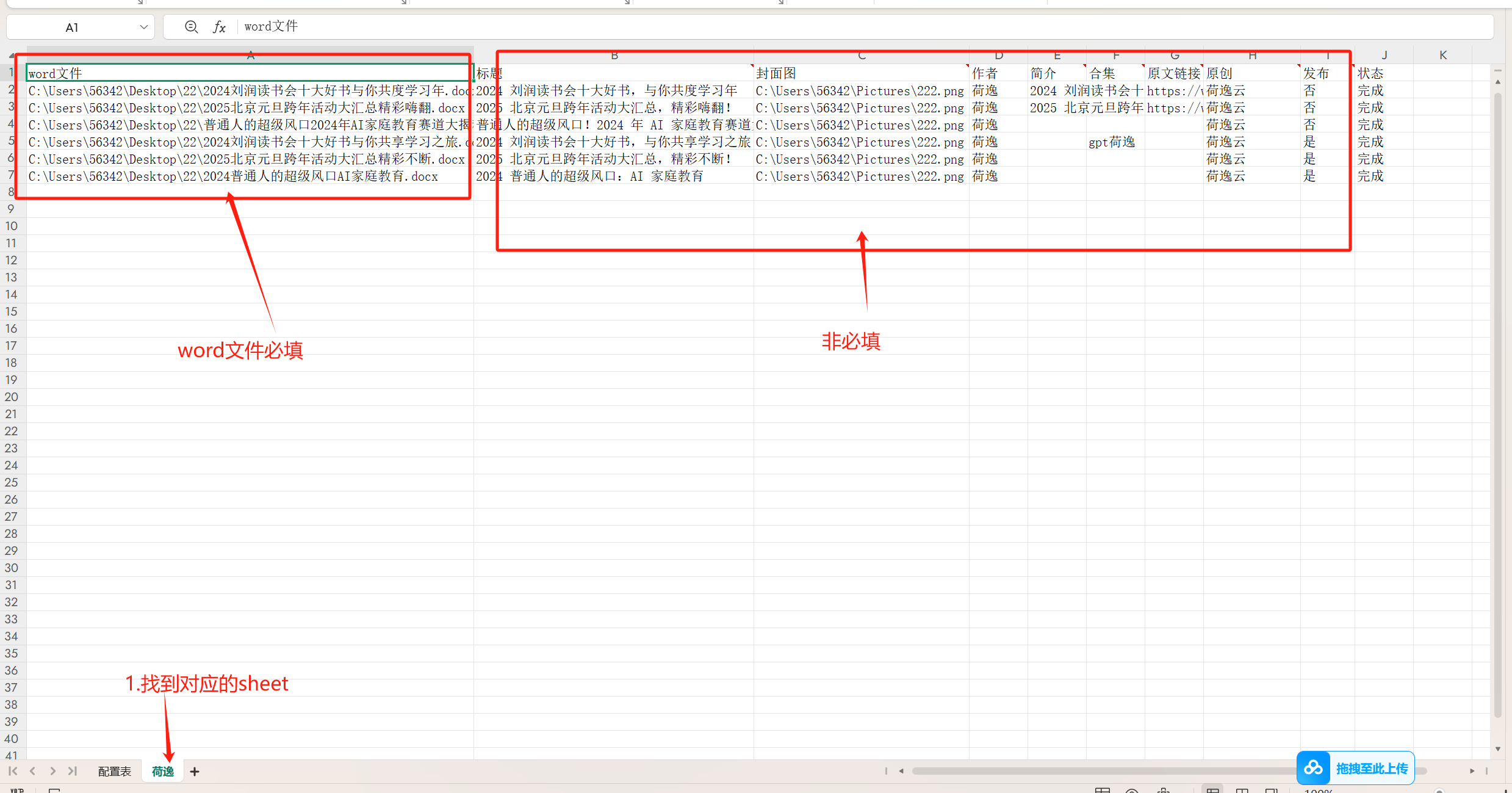Click the horizontal scrollbar right arrow
Screen dimensions: 1512x793
coord(1472,771)
